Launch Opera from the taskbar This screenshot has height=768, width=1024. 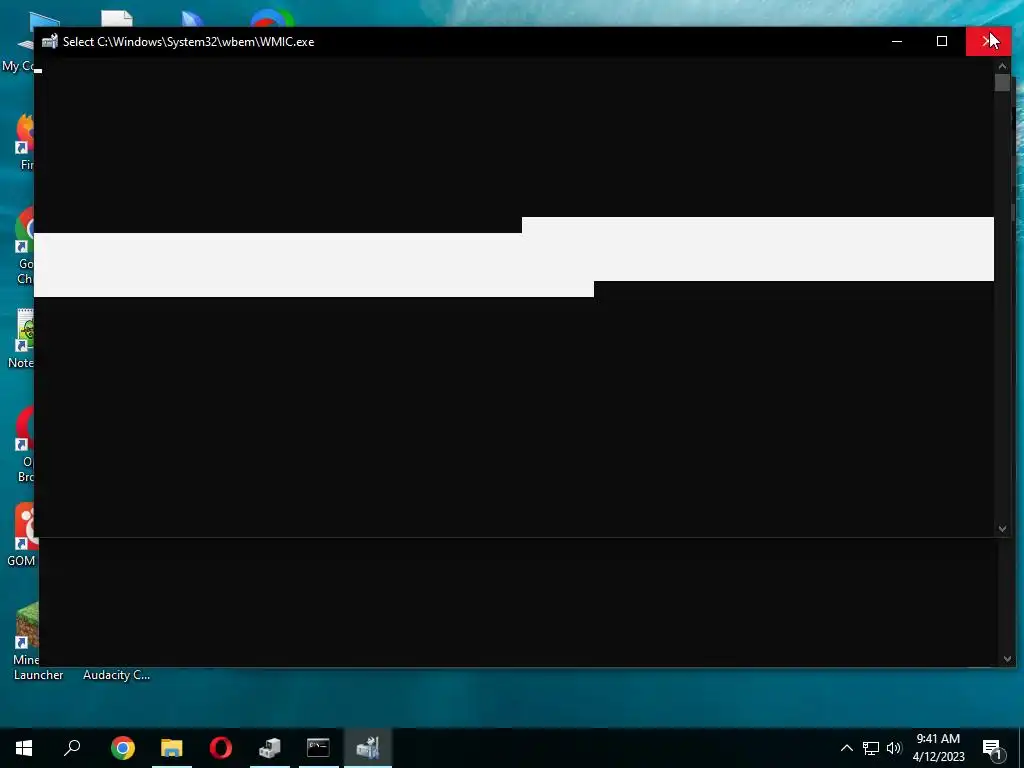click(221, 748)
